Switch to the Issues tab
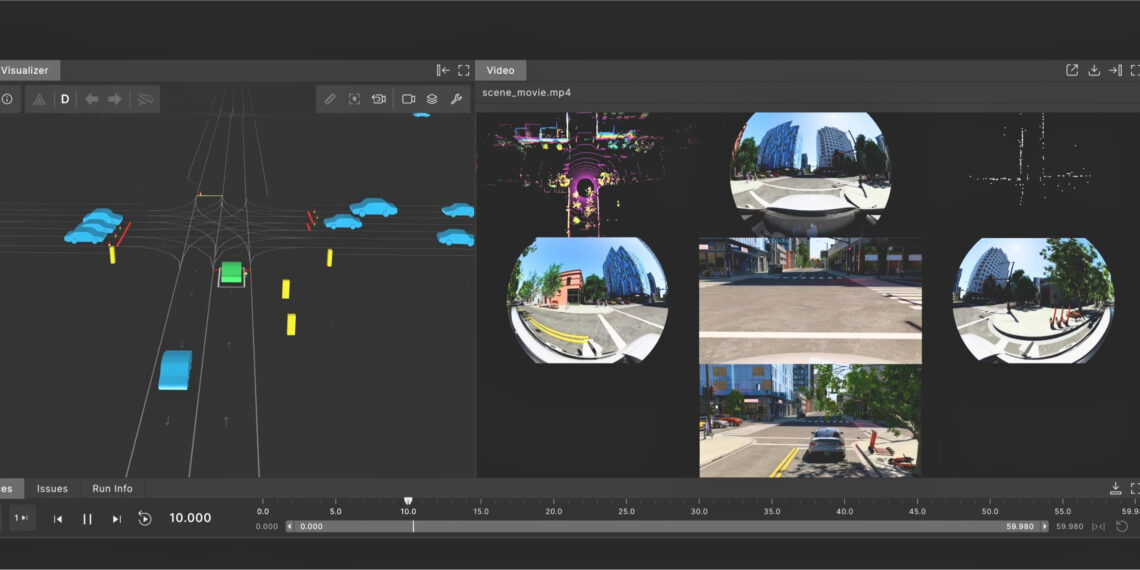1140x570 pixels. 52,488
